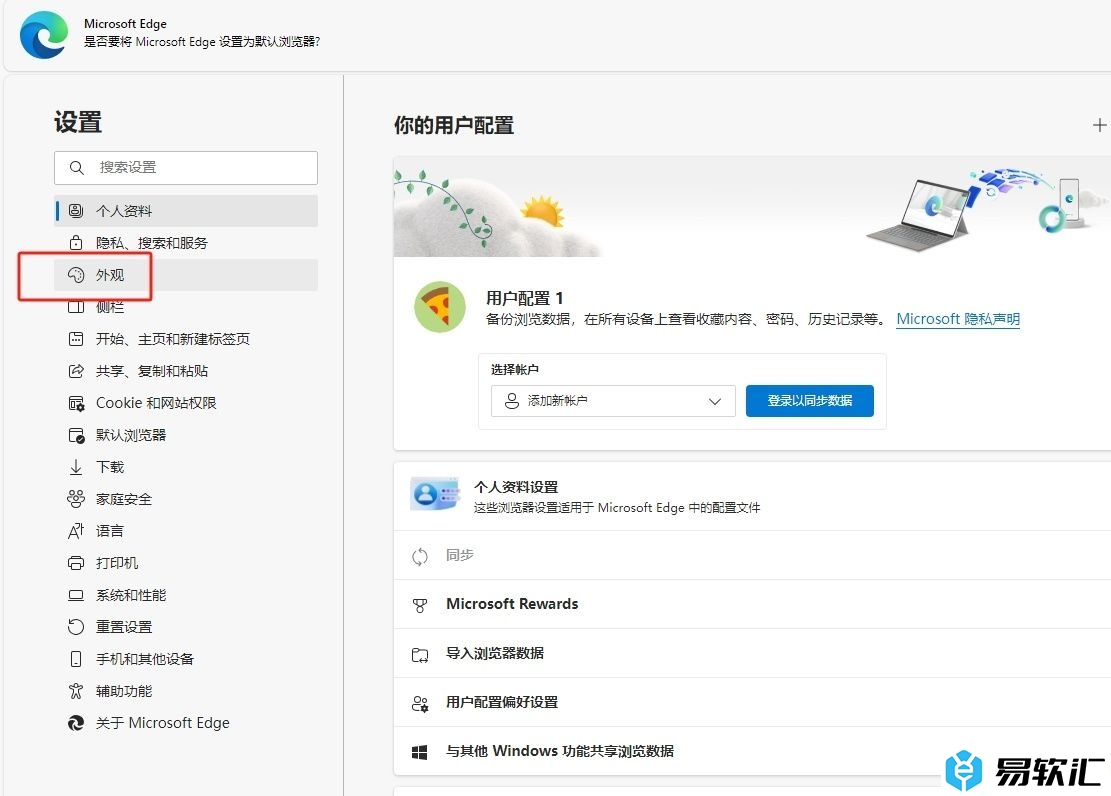Click the people-gear icon for 用户配置偏好设置
This screenshot has width=1111, height=796.
(x=420, y=703)
